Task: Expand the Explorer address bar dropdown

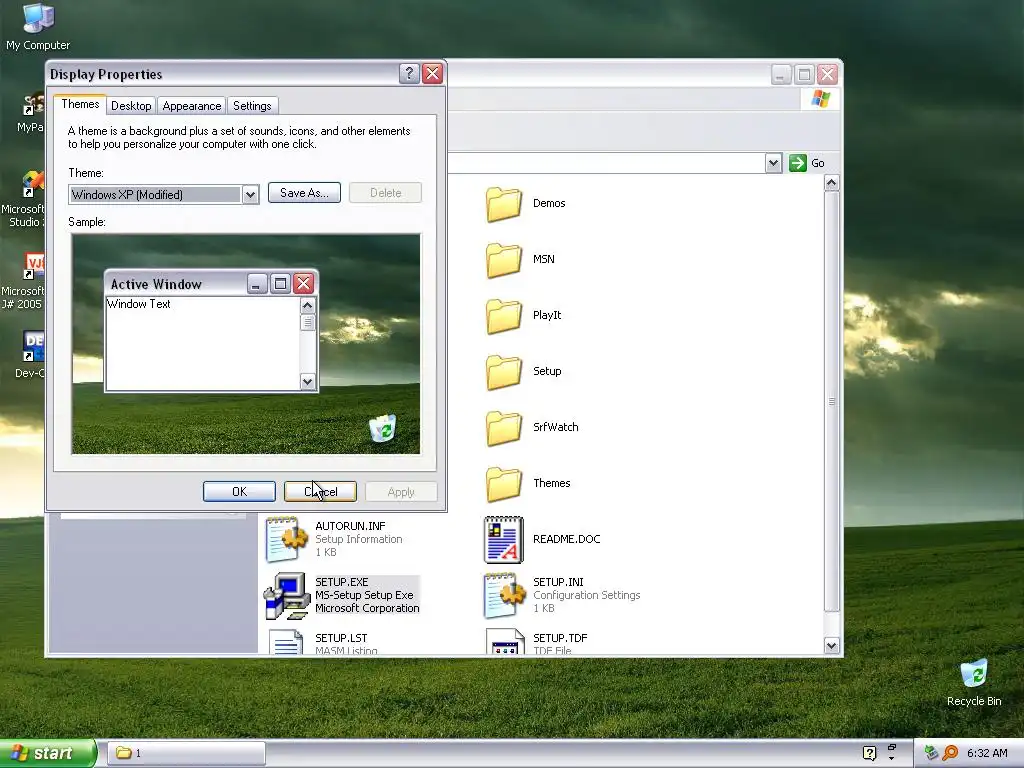Action: tap(773, 163)
